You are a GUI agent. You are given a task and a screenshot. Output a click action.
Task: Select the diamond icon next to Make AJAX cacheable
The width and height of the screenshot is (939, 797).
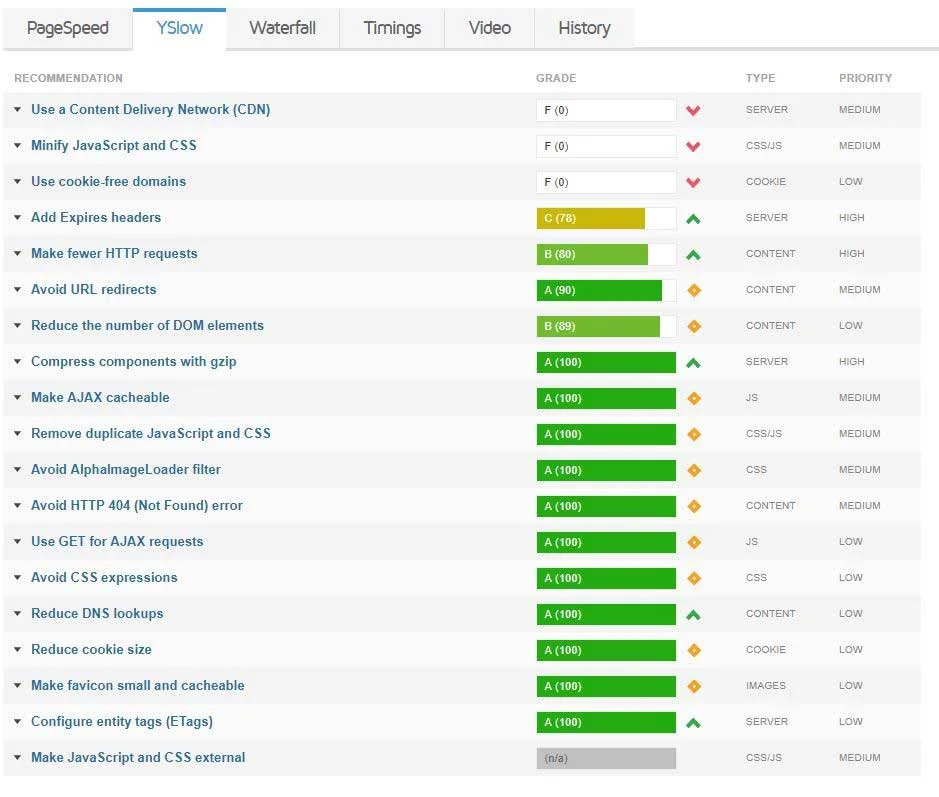[693, 398]
